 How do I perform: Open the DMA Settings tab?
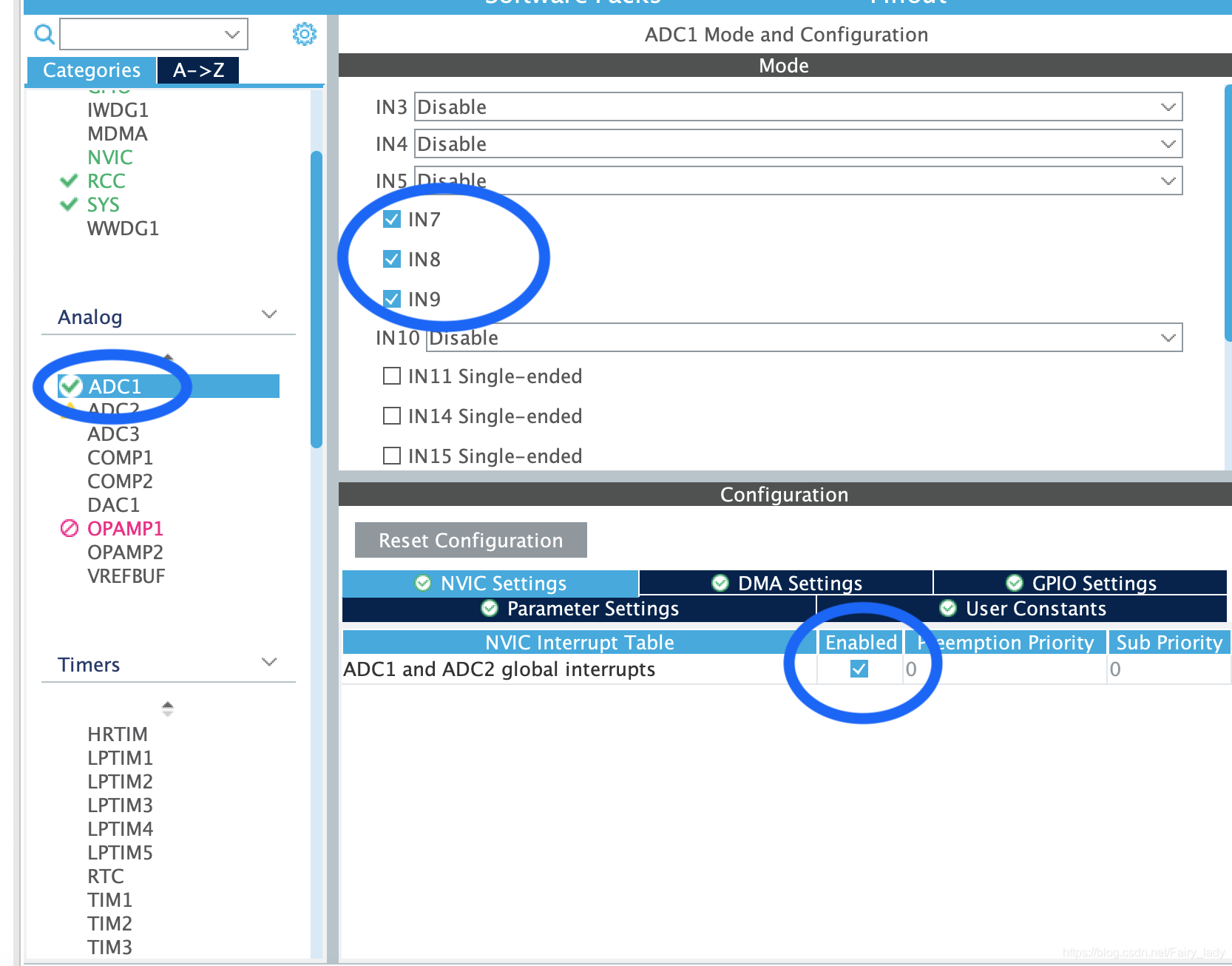(x=786, y=583)
